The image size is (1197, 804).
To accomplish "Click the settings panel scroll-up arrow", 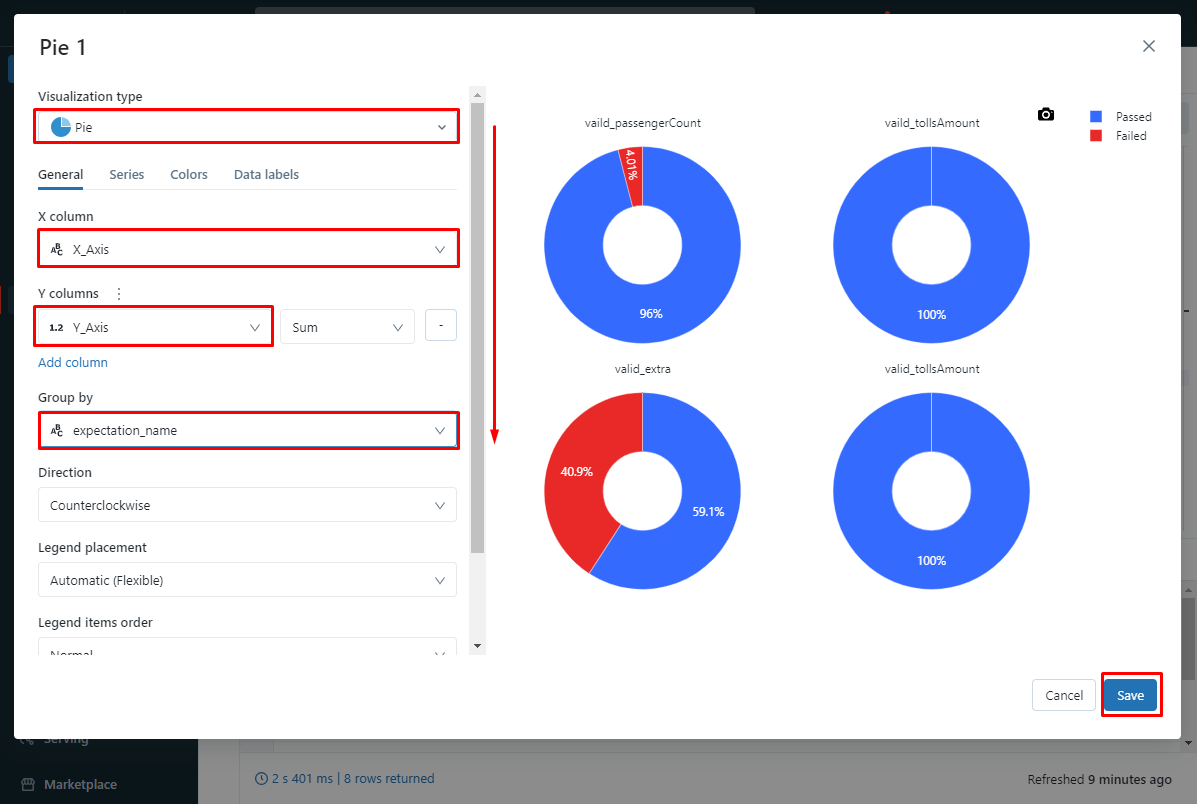I will coord(478,95).
